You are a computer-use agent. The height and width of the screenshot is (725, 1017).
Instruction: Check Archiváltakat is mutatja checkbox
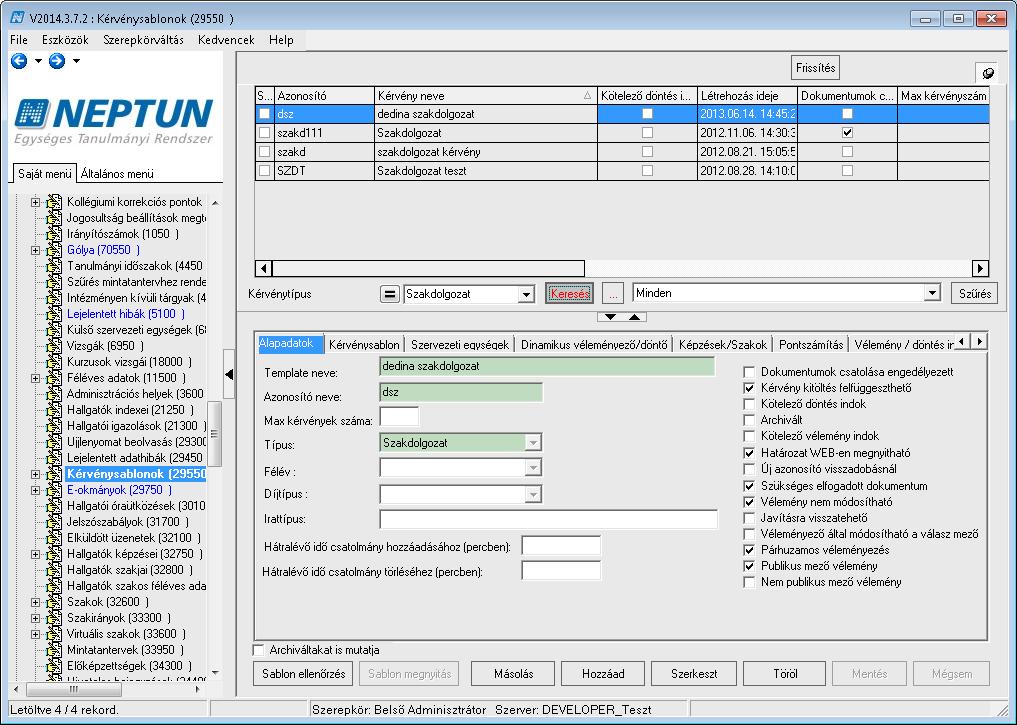pyautogui.click(x=259, y=650)
